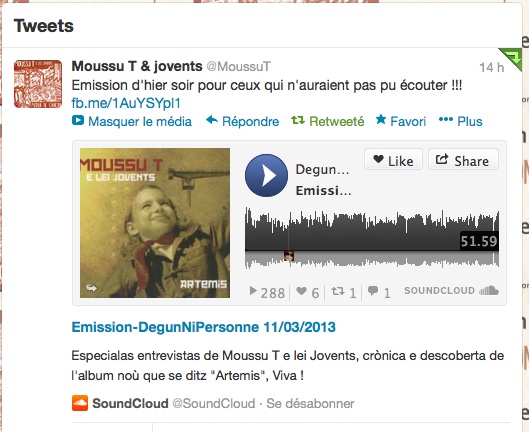Click the player's repost count icon
529x432 pixels.
tap(338, 291)
